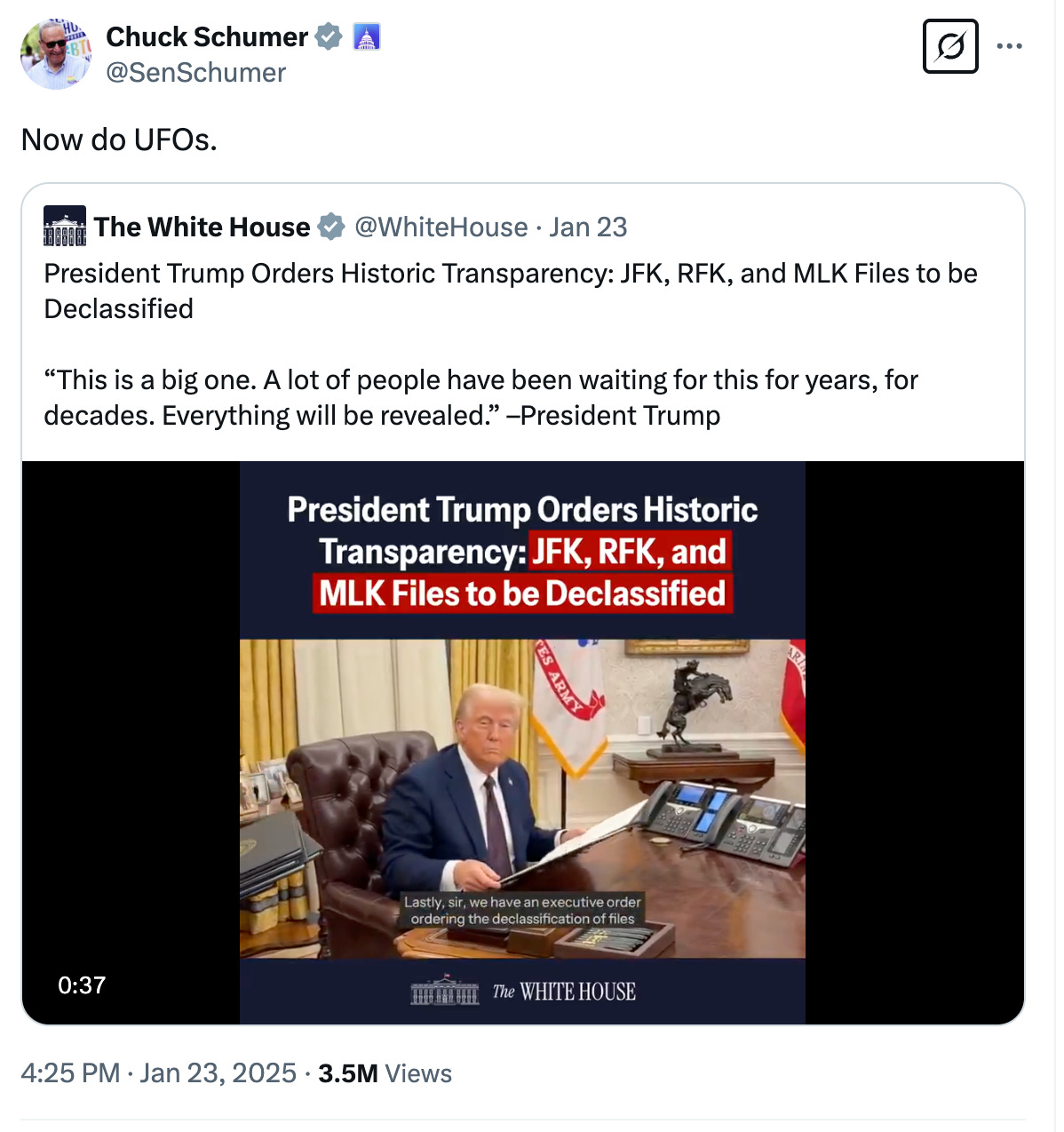Click The White House verified badge
The height and width of the screenshot is (1132, 1064).
(x=331, y=227)
